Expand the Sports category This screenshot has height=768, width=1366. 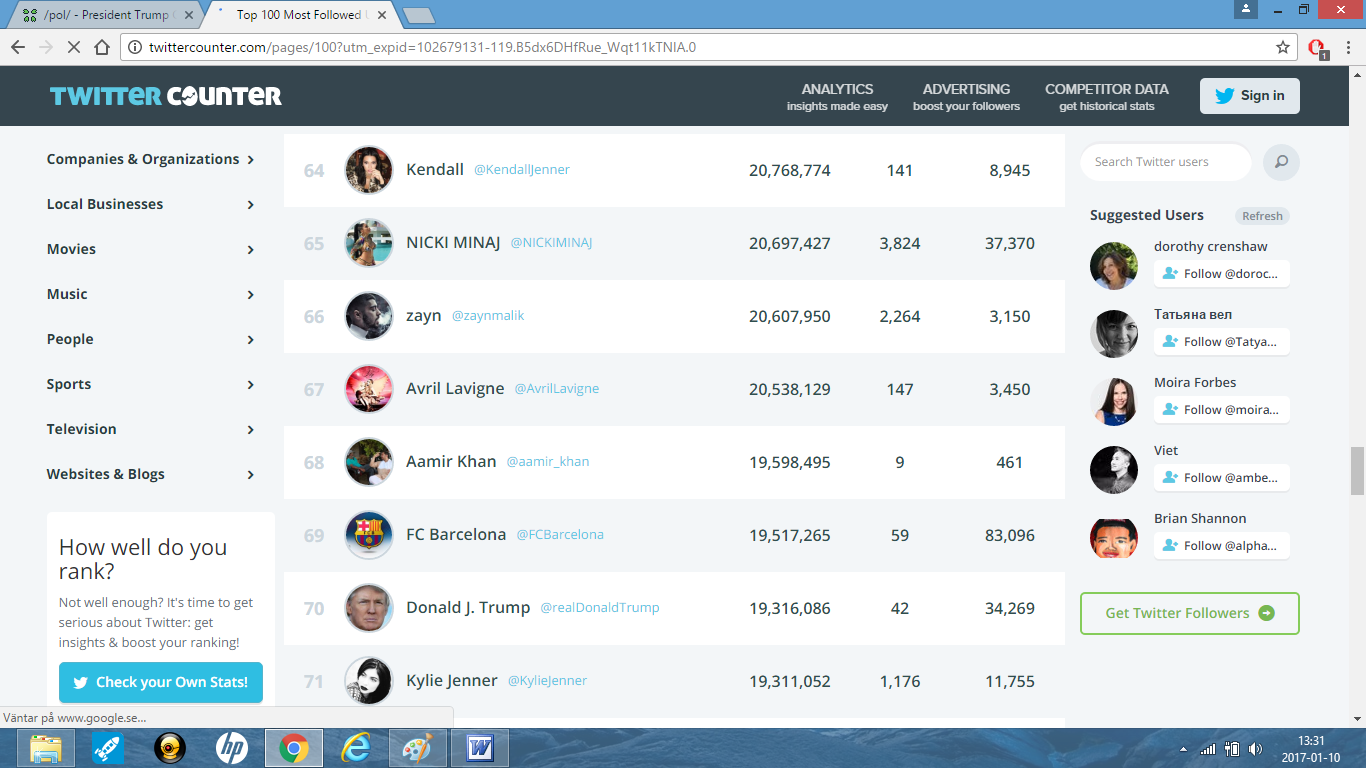coord(151,384)
